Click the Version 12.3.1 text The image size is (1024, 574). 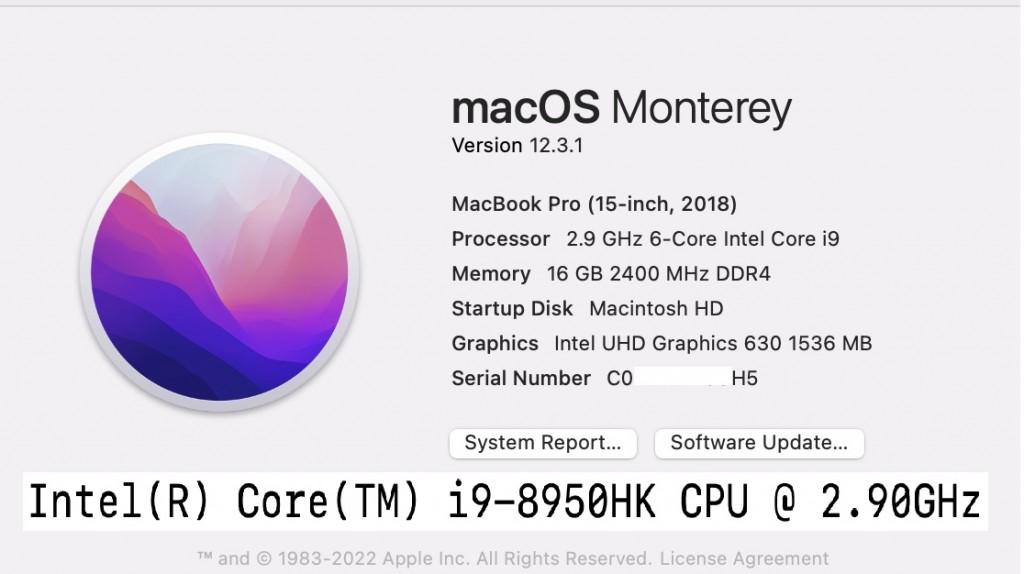[517, 145]
